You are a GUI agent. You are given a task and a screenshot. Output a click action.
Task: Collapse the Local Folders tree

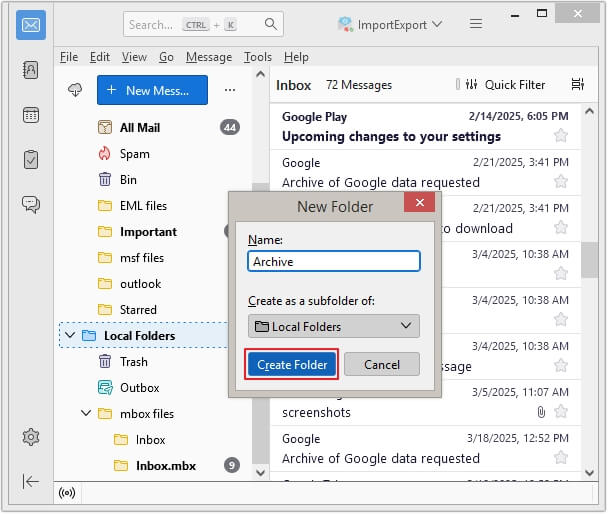pos(69,336)
